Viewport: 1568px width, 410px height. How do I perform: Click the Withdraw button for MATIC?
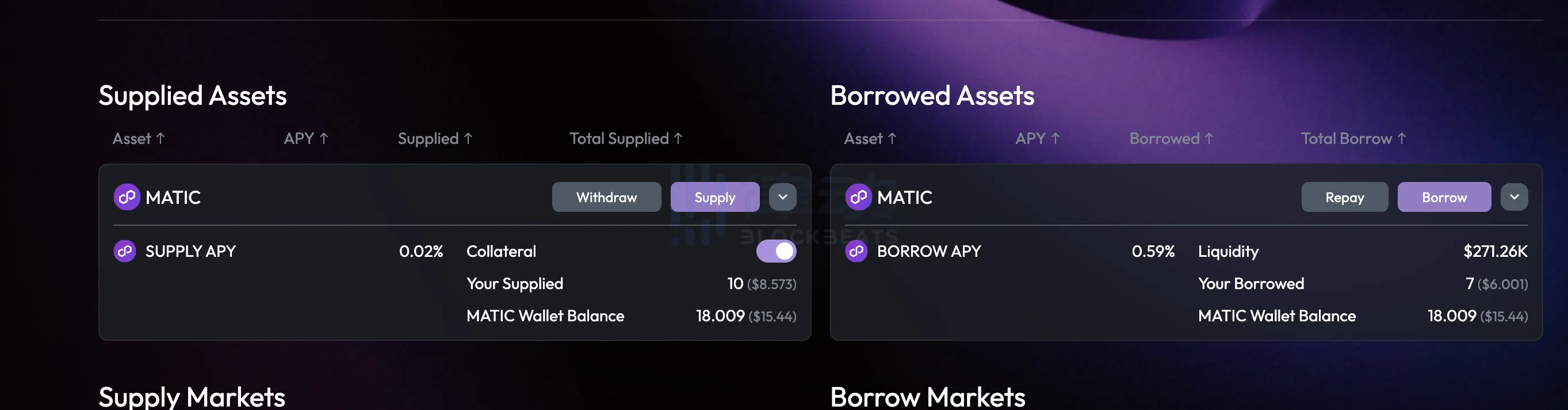606,197
